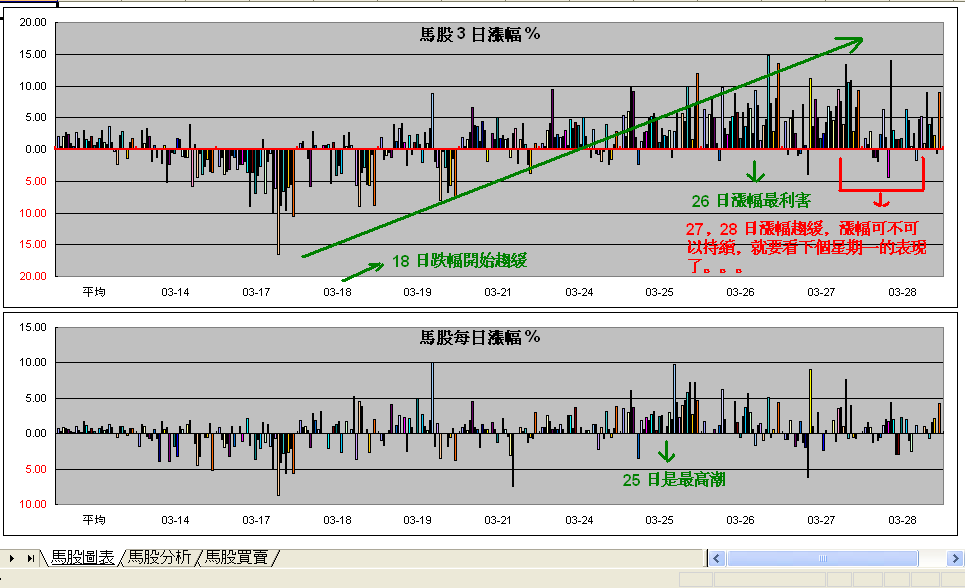Go to the 馬股買賣 sheet tab
Viewport: 965px width, 588px height.
[x=238, y=558]
